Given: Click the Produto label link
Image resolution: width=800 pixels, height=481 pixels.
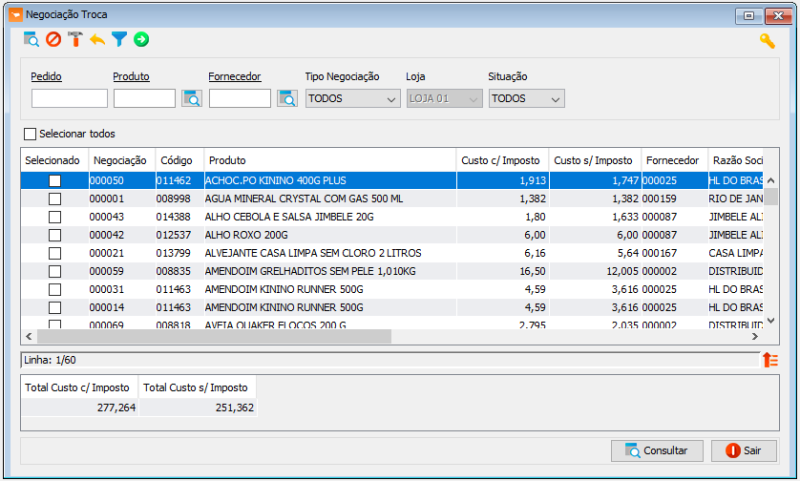Looking at the screenshot, I should pos(131,77).
